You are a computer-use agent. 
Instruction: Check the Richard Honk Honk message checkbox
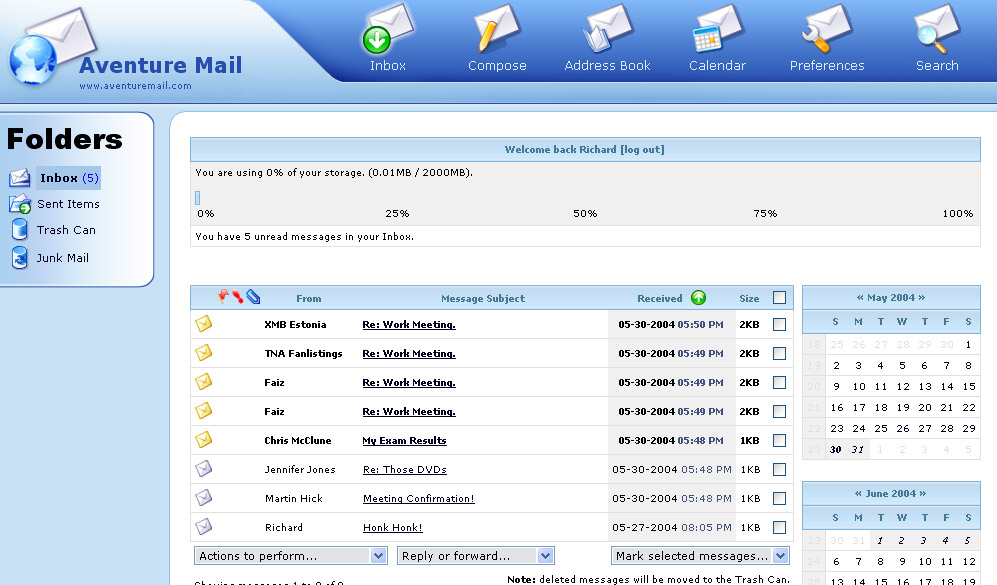(779, 527)
